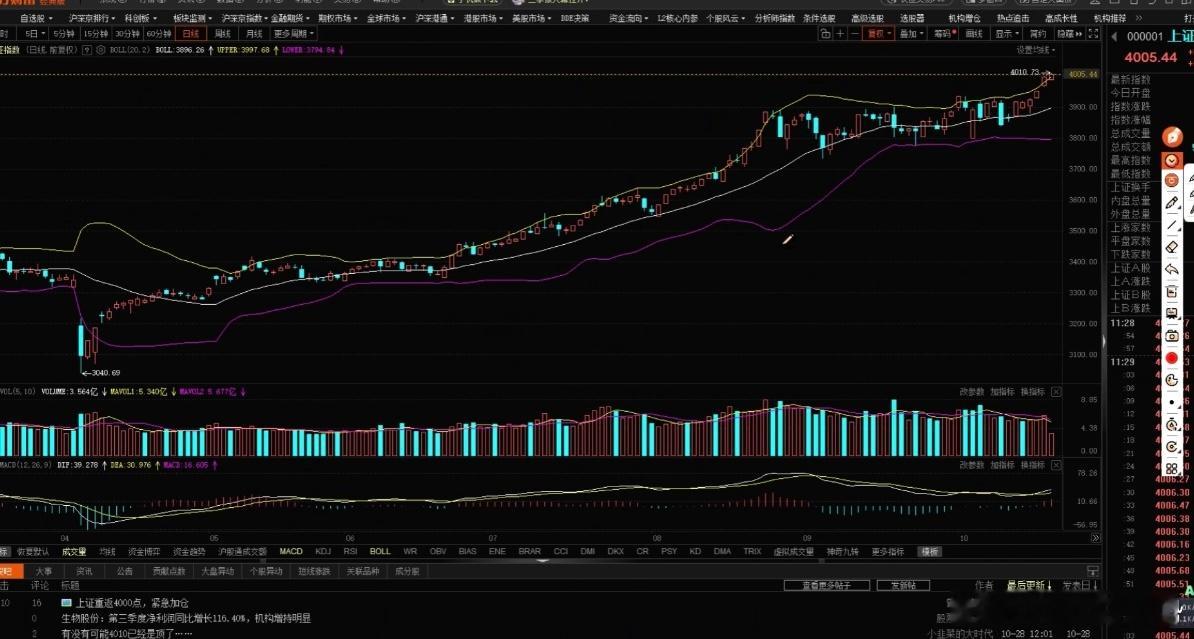Click the grid apps icon in floating toolbar
Screen dimensions: 1194x639
[1173, 468]
